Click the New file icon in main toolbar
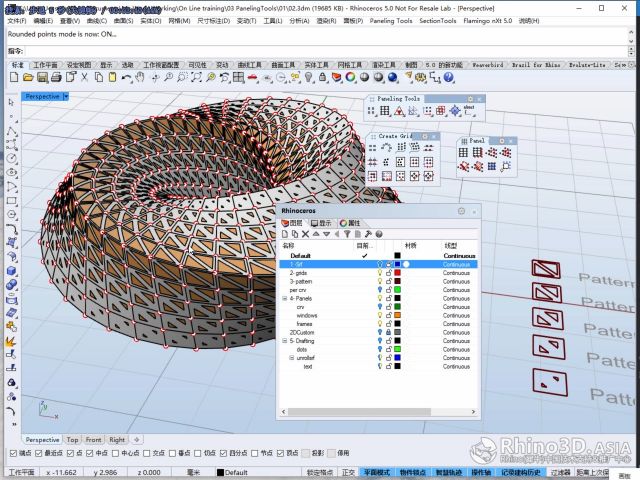This screenshot has width=640, height=480. pos(14,77)
